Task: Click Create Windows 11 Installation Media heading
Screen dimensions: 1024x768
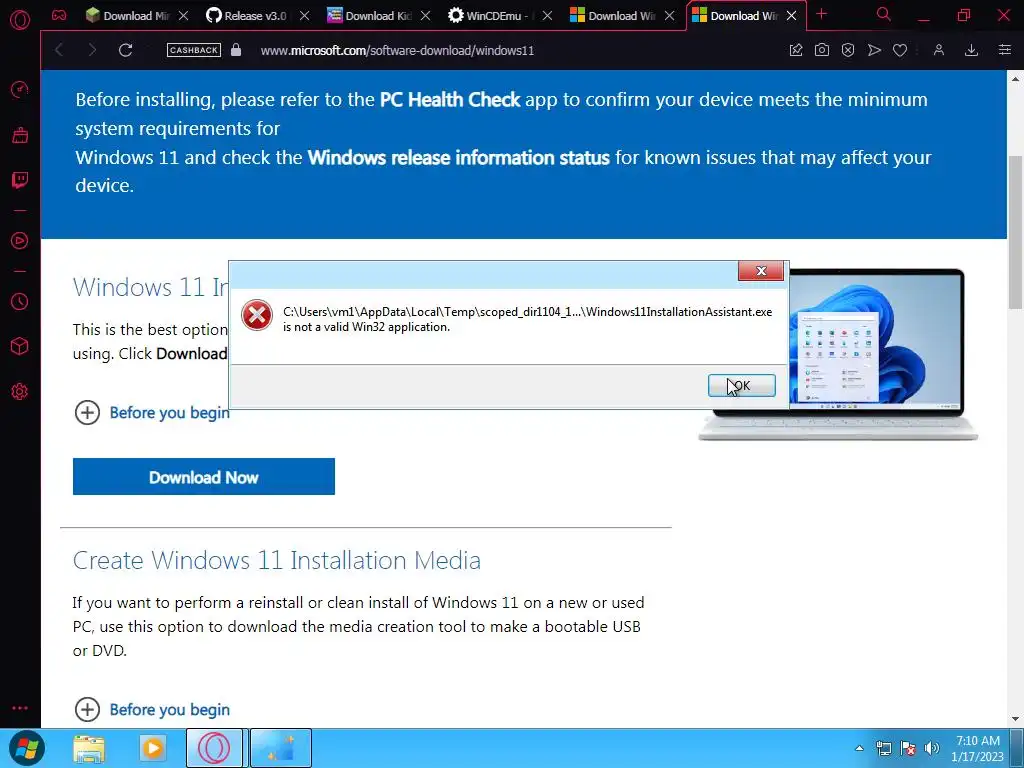Action: pyautogui.click(x=277, y=560)
